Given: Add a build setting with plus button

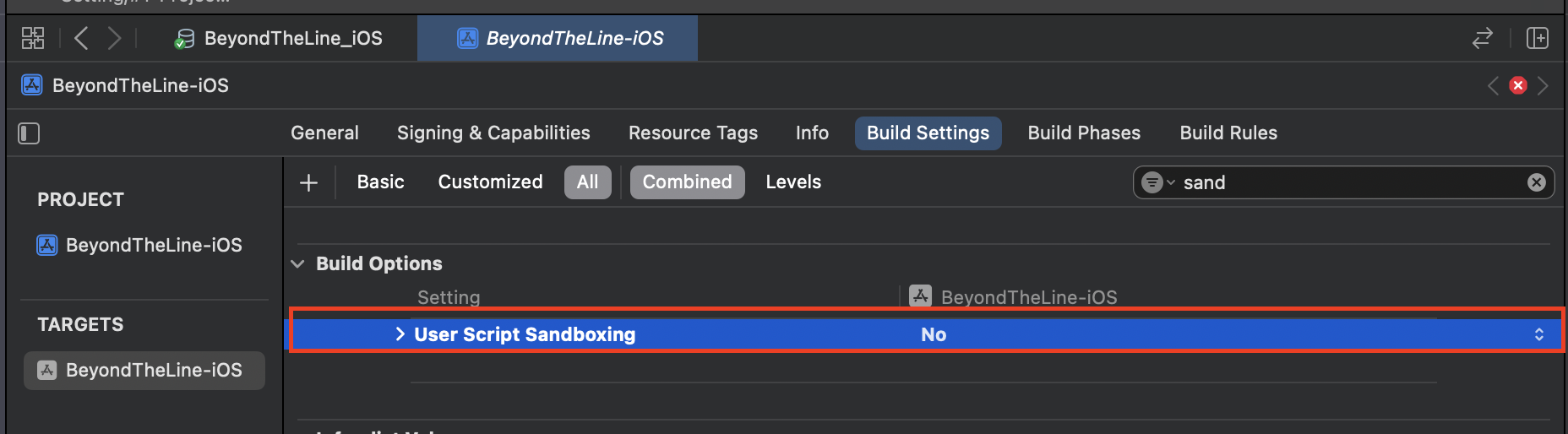Looking at the screenshot, I should pyautogui.click(x=309, y=182).
